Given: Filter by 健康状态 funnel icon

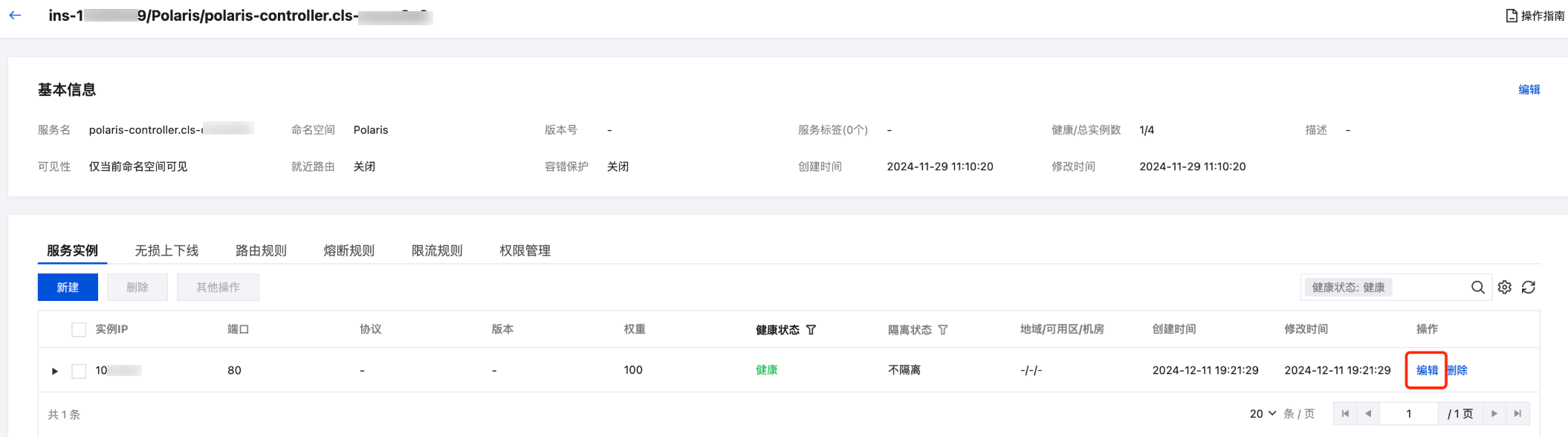Looking at the screenshot, I should coord(811,330).
